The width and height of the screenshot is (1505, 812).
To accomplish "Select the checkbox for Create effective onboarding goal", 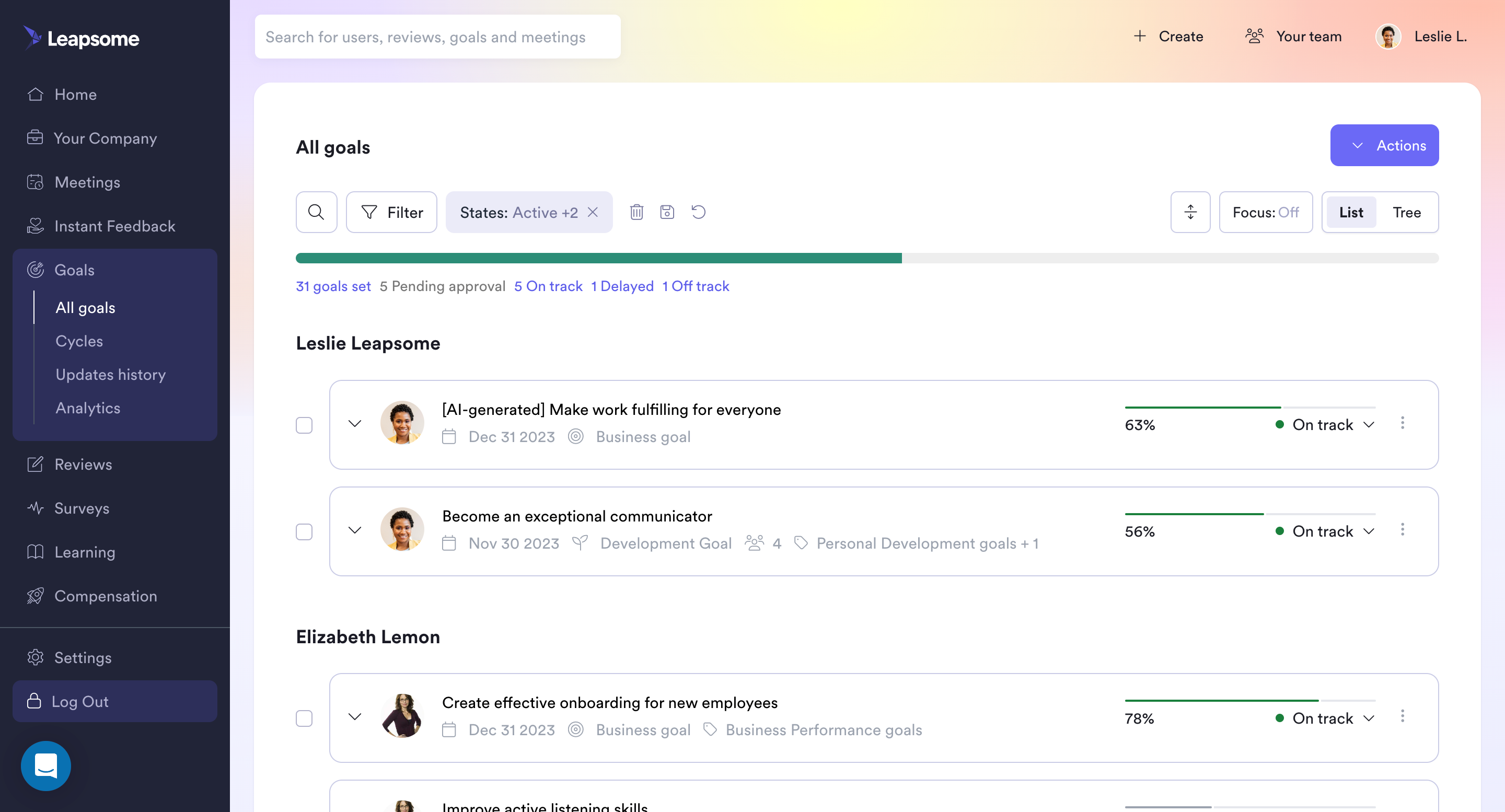I will click(304, 718).
